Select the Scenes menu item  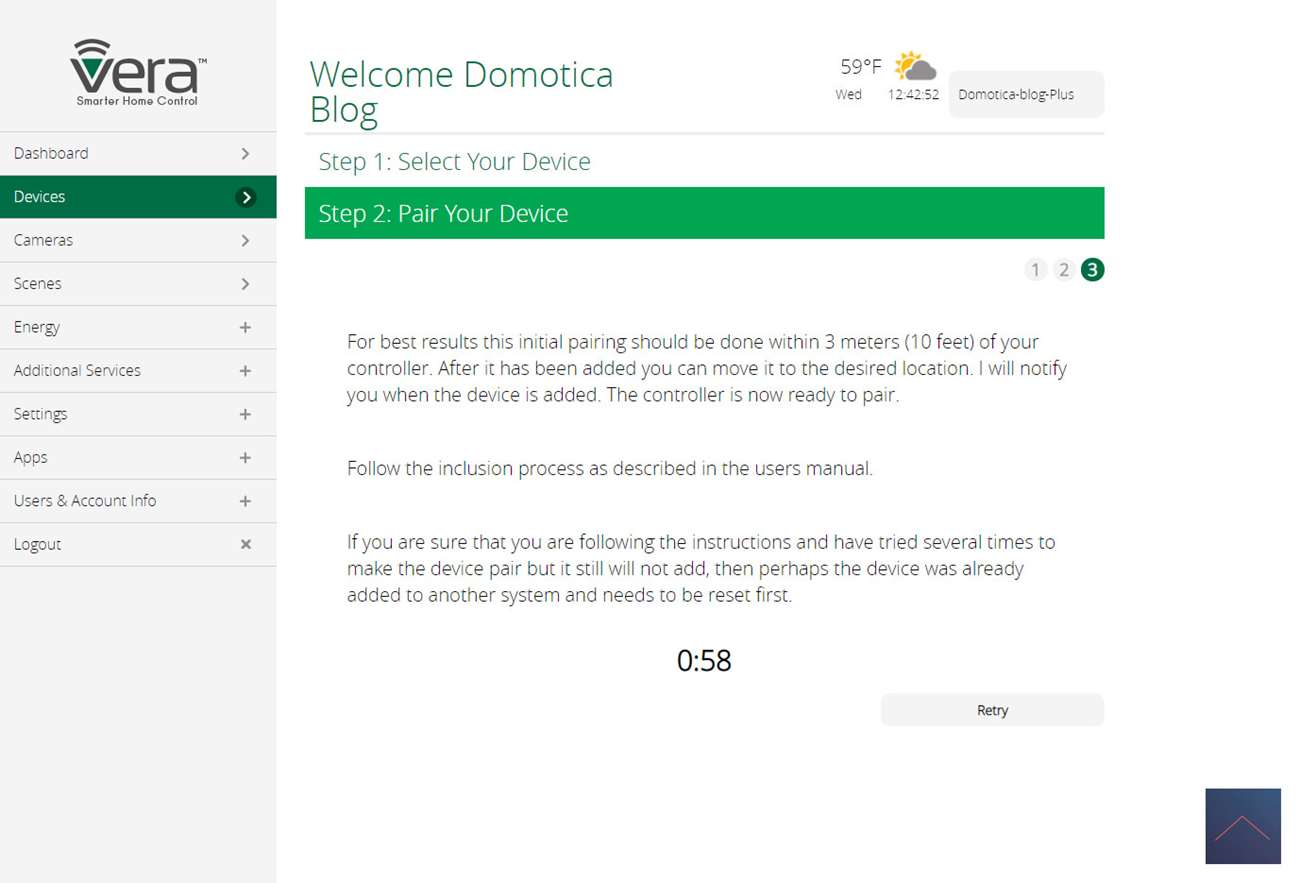pos(38,284)
